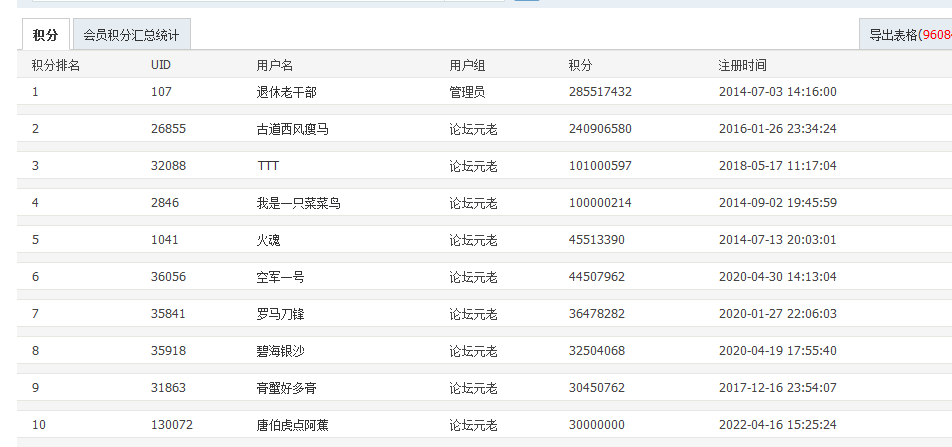Click points value 44507962
Image resolution: width=952 pixels, height=447 pixels.
point(597,277)
